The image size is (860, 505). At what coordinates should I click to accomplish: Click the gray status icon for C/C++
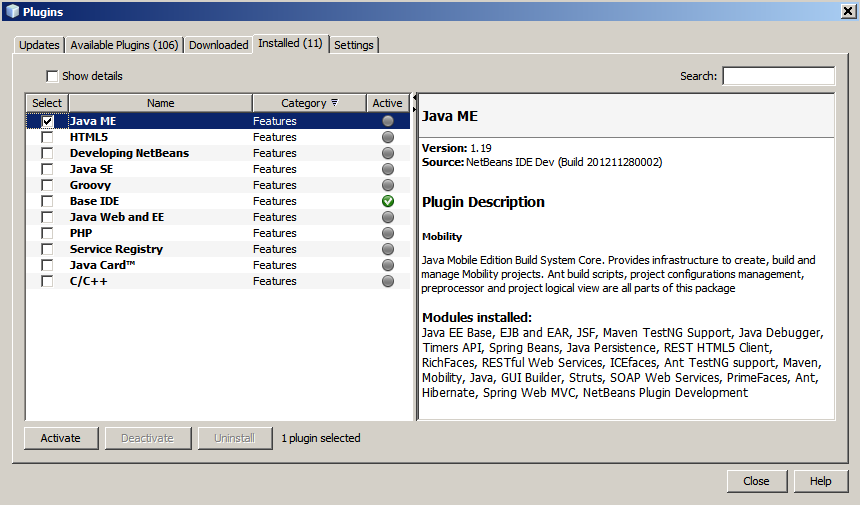point(388,281)
